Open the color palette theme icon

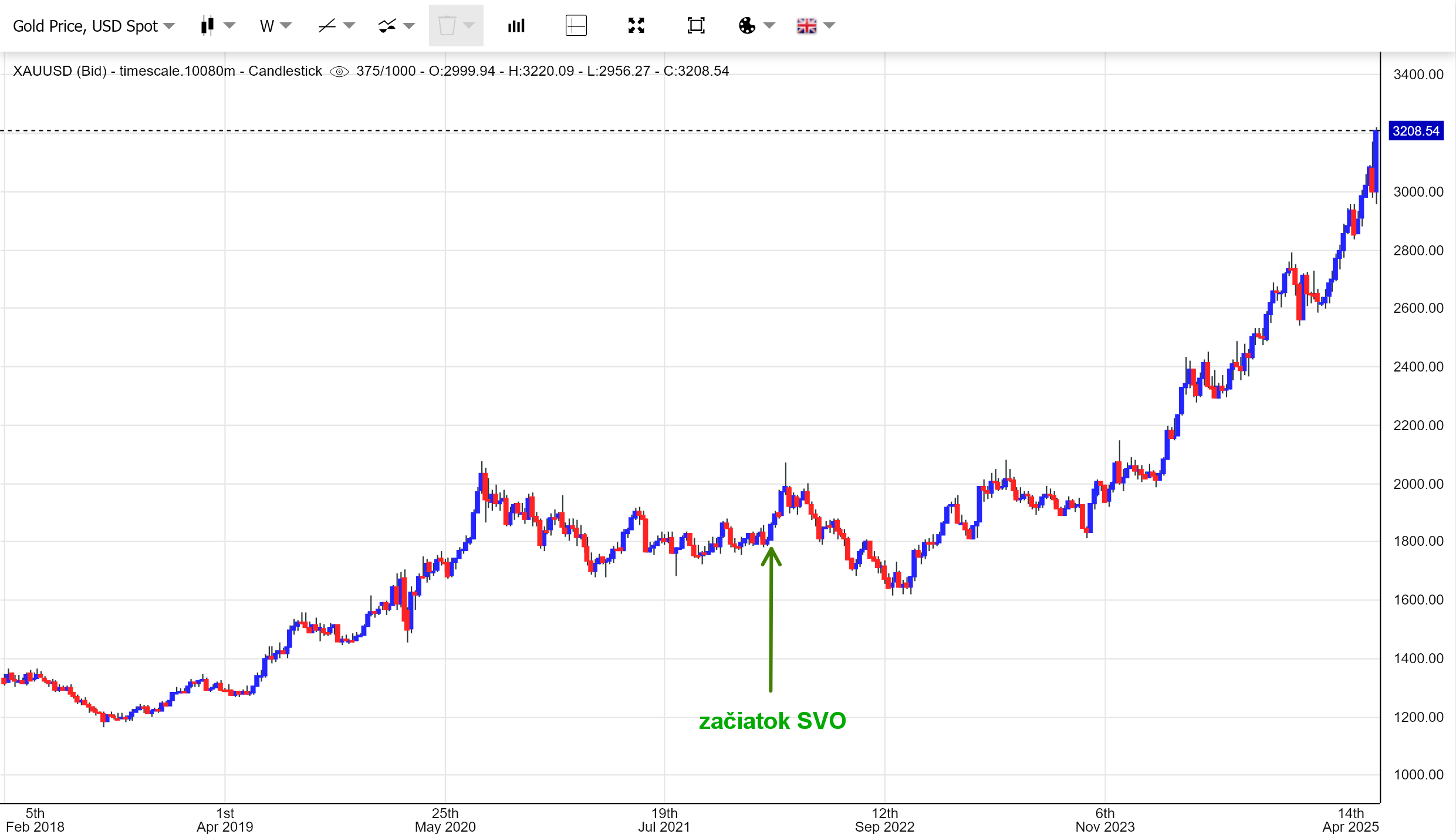tap(747, 26)
